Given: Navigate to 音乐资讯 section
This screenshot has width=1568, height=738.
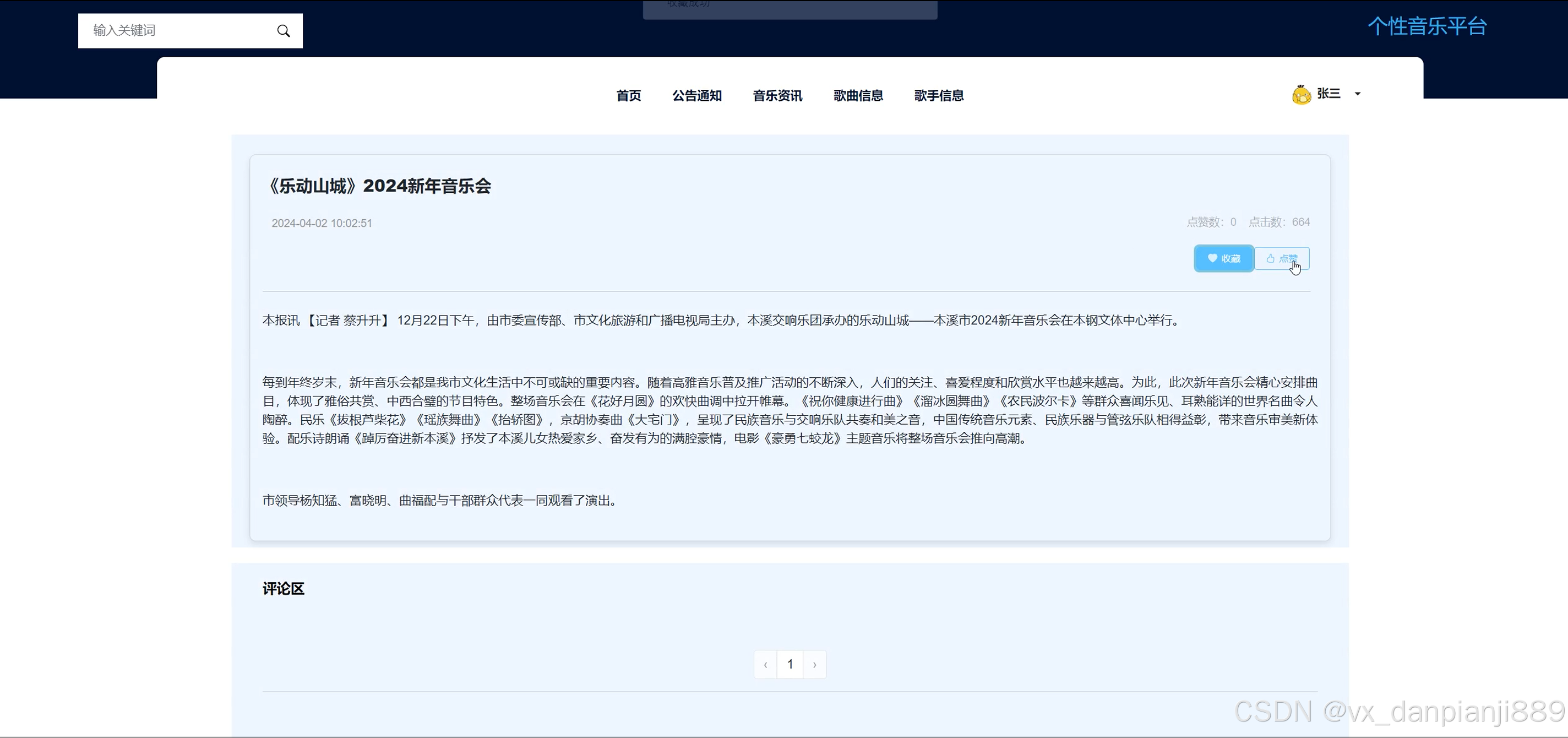Looking at the screenshot, I should pos(777,96).
